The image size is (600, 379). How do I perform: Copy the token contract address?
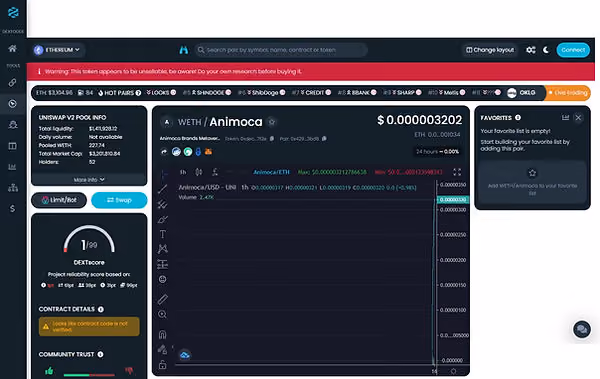coord(272,139)
